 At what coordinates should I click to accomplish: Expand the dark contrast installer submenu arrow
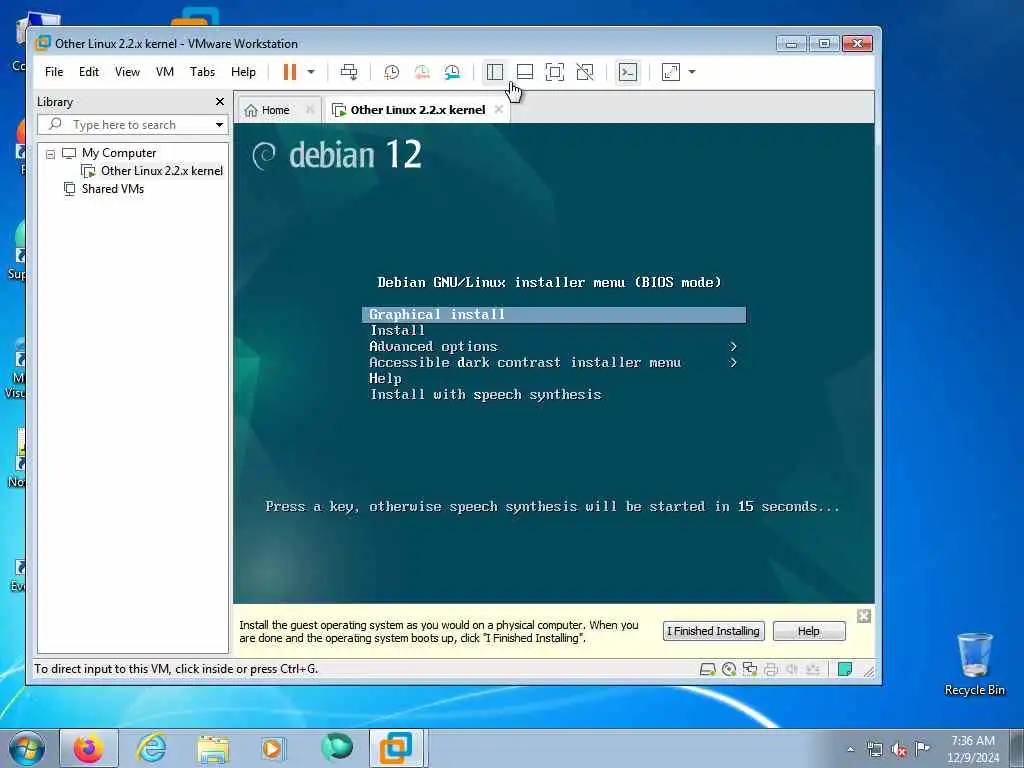(x=733, y=362)
